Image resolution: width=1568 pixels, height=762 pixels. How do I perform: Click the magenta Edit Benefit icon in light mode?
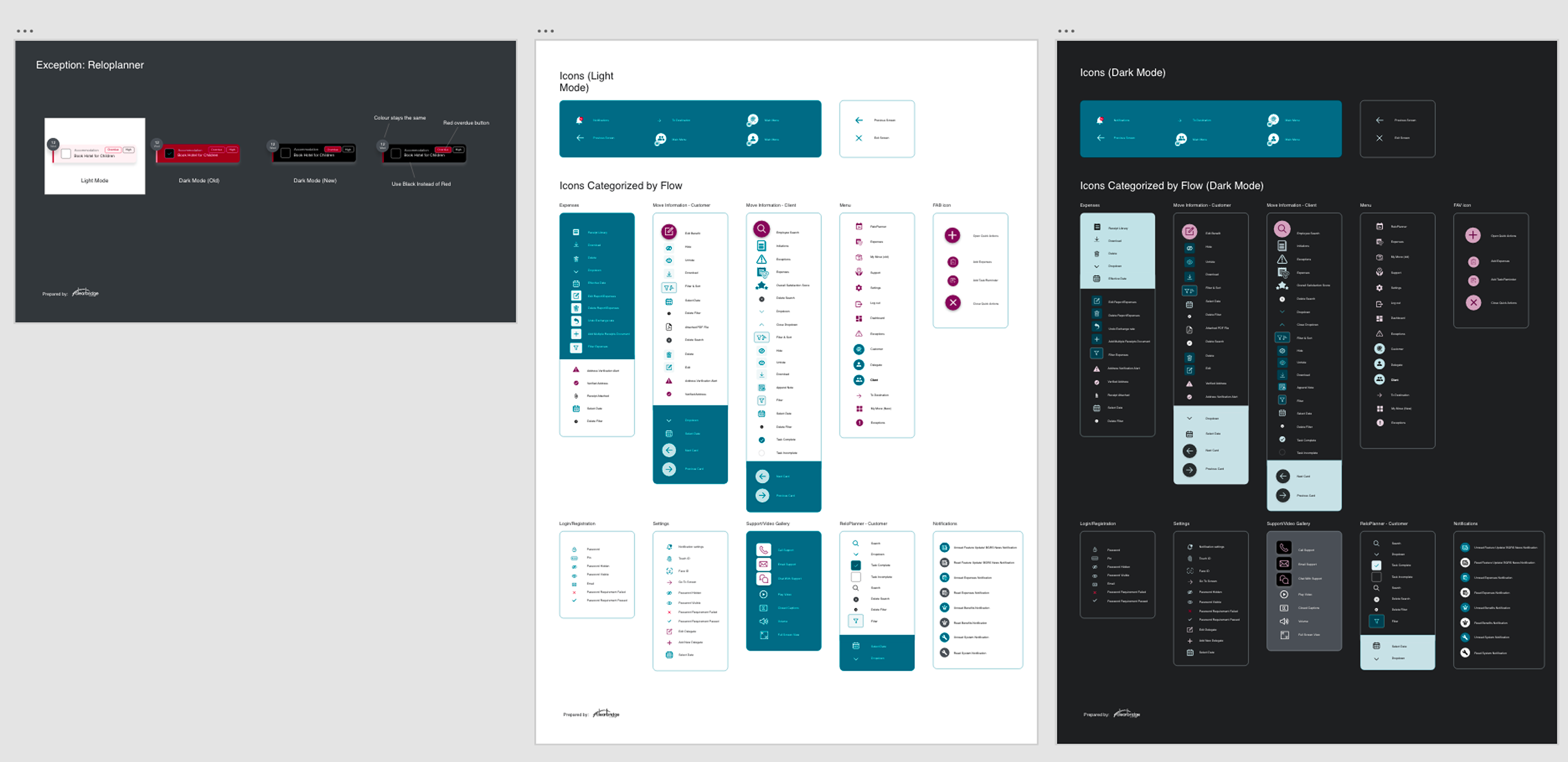pyautogui.click(x=668, y=232)
